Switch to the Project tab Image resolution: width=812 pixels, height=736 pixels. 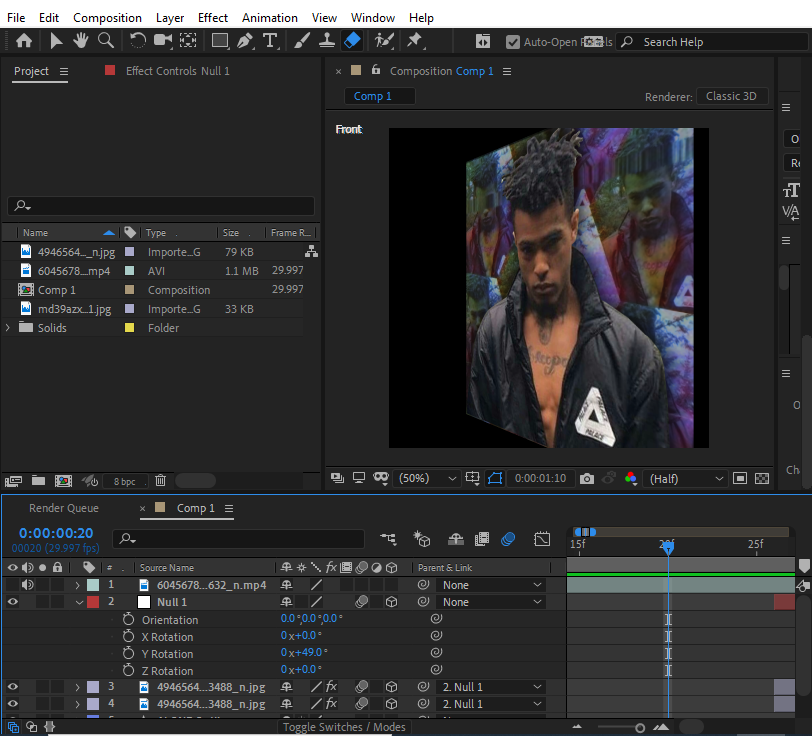pyautogui.click(x=30, y=71)
